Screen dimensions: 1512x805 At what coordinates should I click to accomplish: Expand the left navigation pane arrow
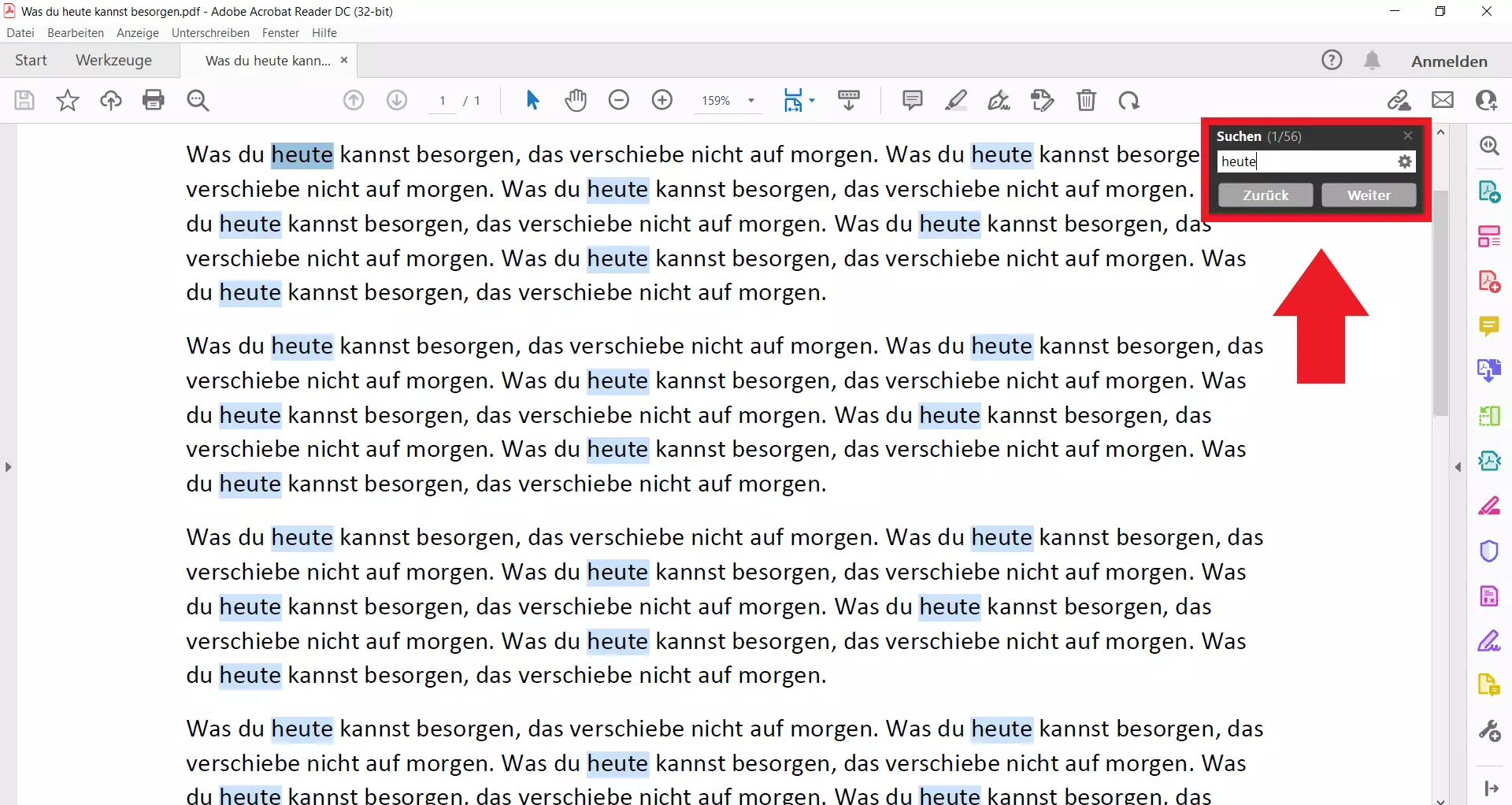[x=8, y=467]
